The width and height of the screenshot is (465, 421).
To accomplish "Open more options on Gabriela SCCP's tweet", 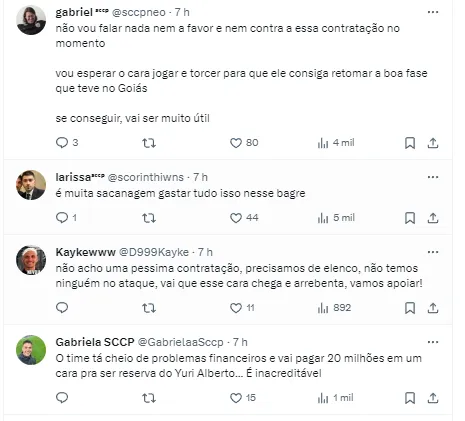I will point(433,342).
